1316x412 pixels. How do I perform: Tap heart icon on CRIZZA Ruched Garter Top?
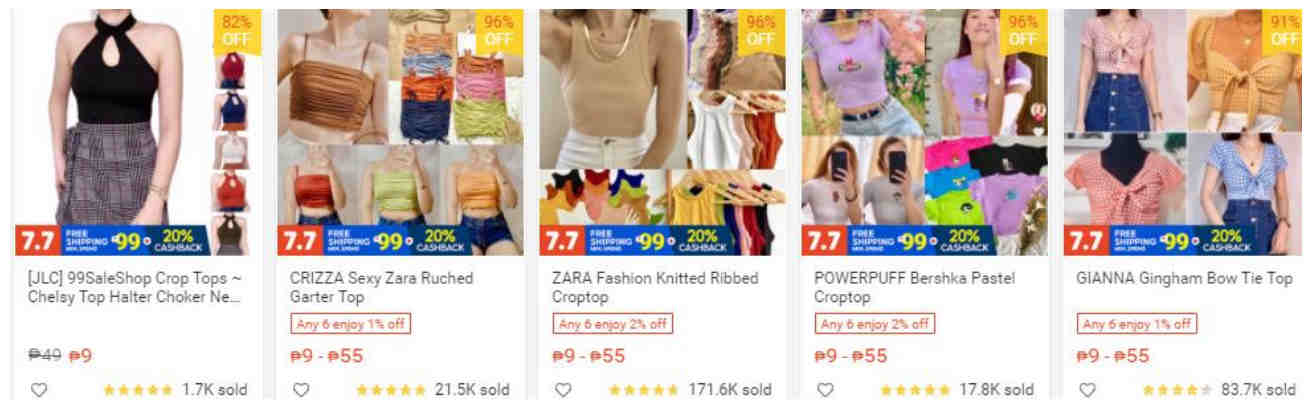pos(301,390)
